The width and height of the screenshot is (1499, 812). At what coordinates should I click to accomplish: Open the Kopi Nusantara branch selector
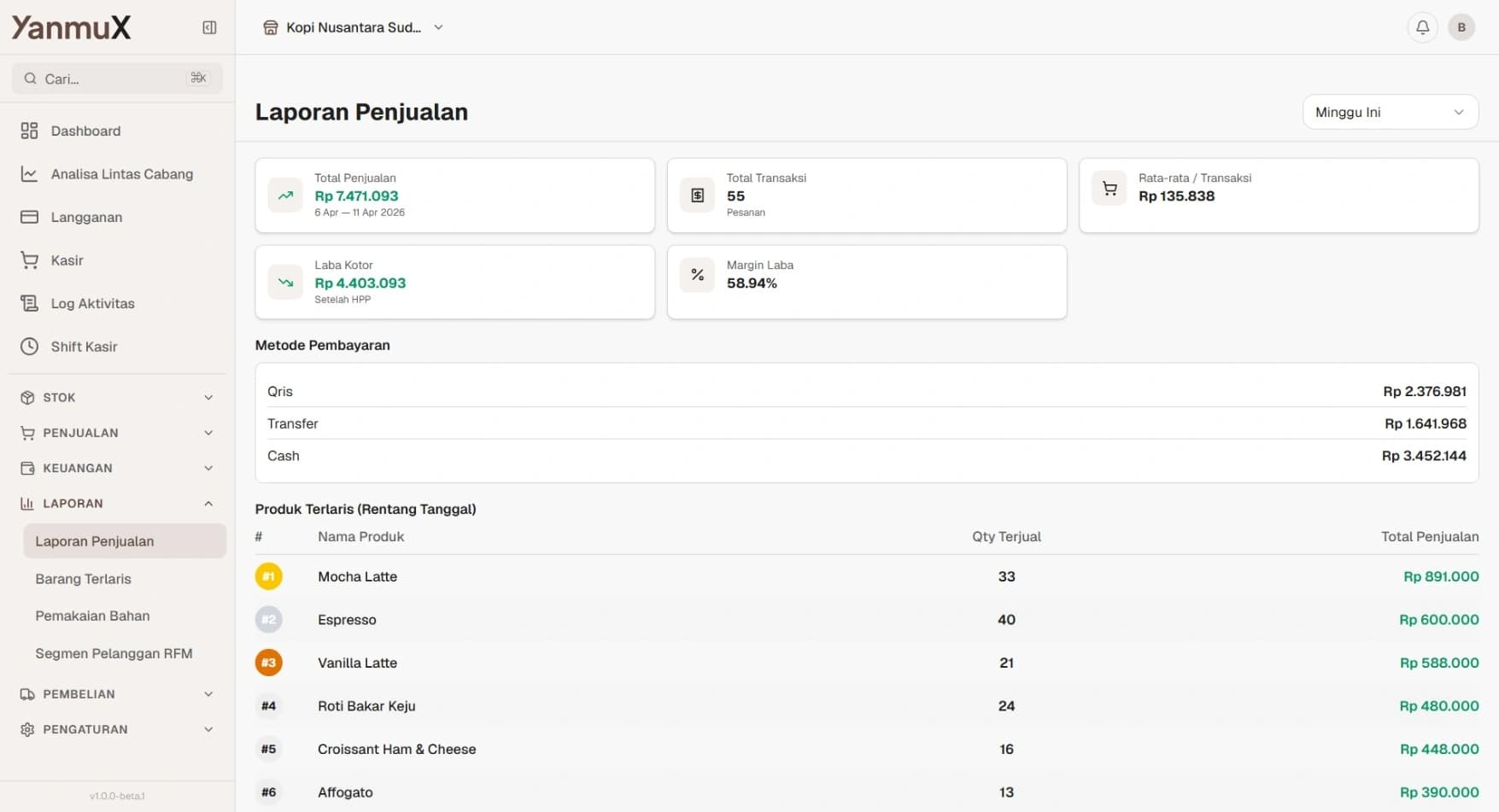(x=353, y=27)
